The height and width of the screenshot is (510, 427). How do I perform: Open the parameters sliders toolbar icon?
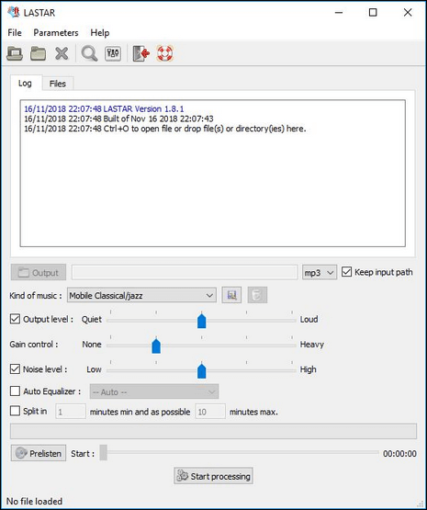click(113, 54)
